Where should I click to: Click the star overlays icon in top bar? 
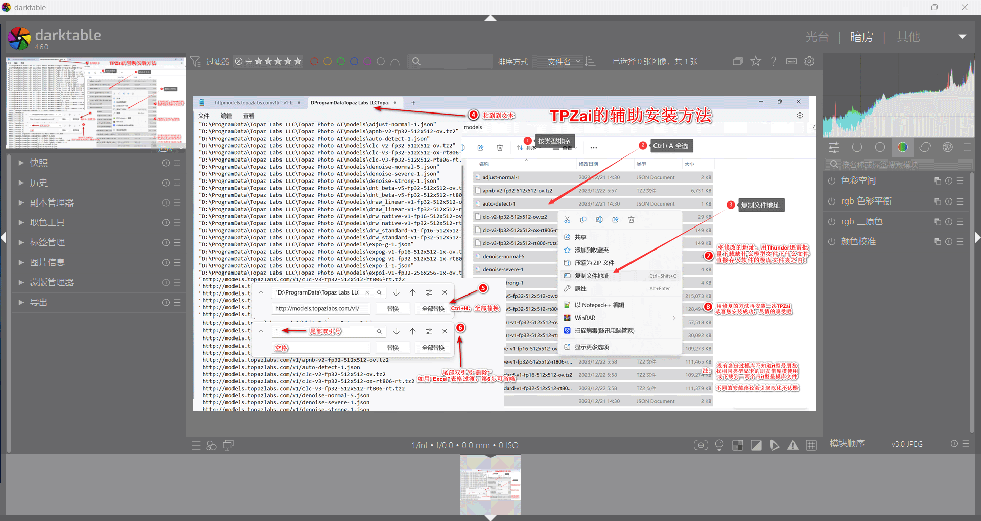pyautogui.click(x=756, y=61)
